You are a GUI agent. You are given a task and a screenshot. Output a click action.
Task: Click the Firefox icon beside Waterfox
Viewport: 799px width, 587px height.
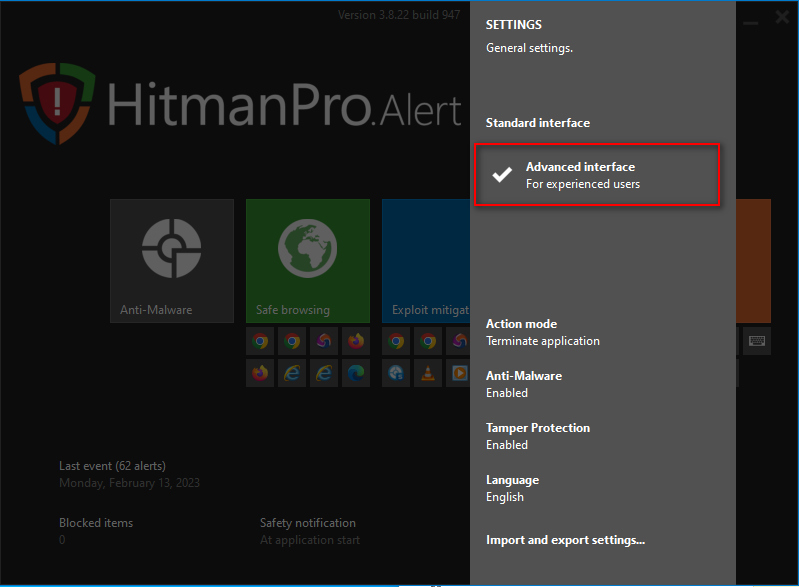(x=356, y=341)
